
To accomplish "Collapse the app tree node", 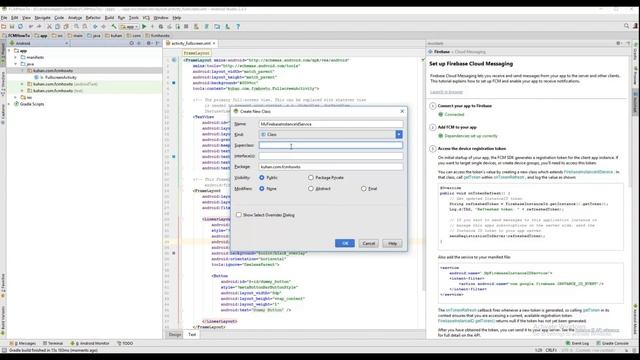I will 10,51.
